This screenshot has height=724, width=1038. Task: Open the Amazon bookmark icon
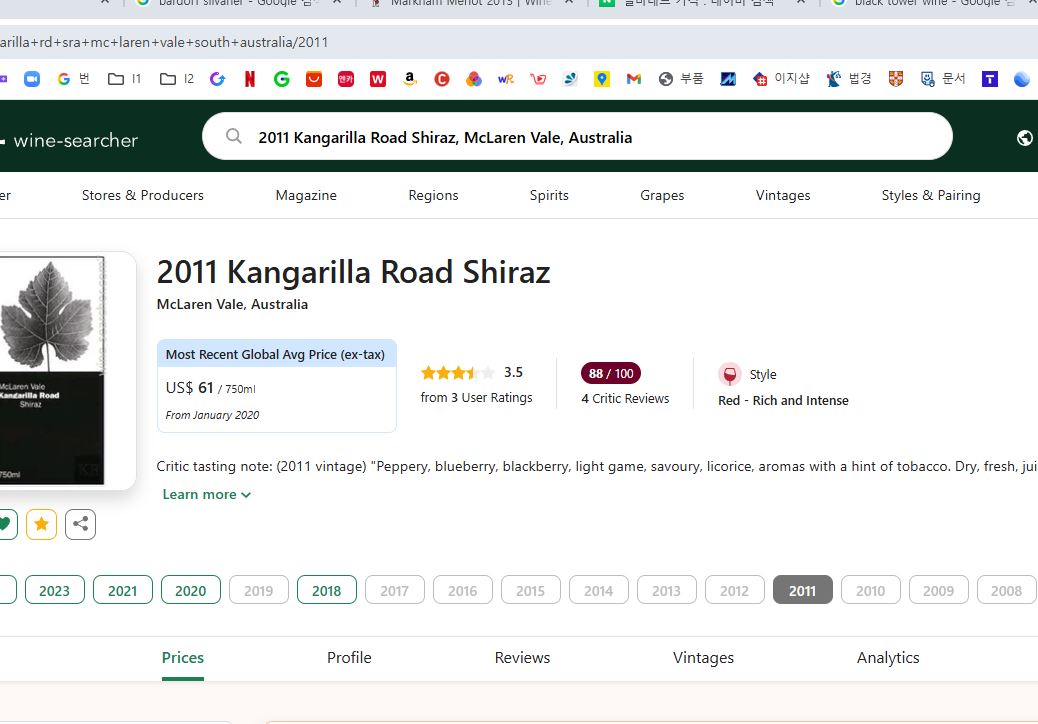coord(410,79)
